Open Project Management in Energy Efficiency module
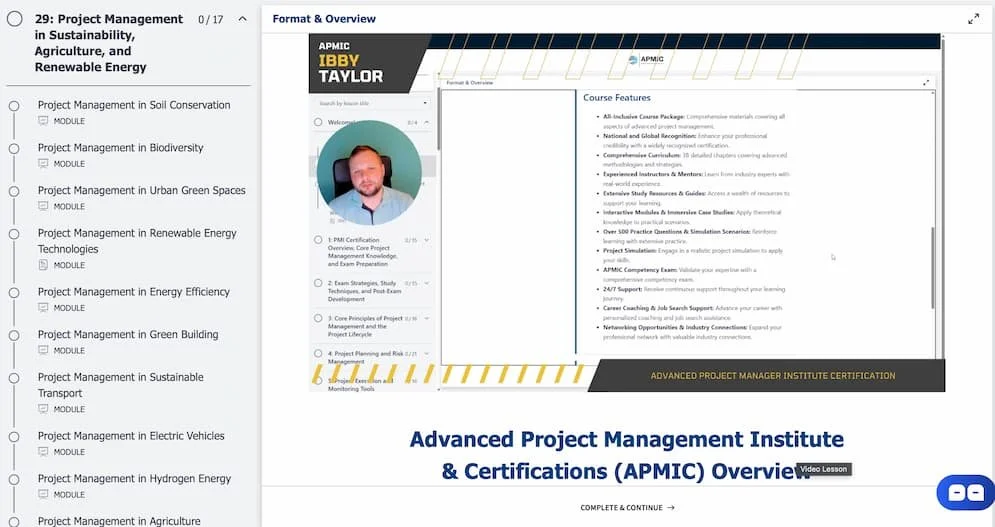Viewport: 995px width, 527px height. [134, 291]
